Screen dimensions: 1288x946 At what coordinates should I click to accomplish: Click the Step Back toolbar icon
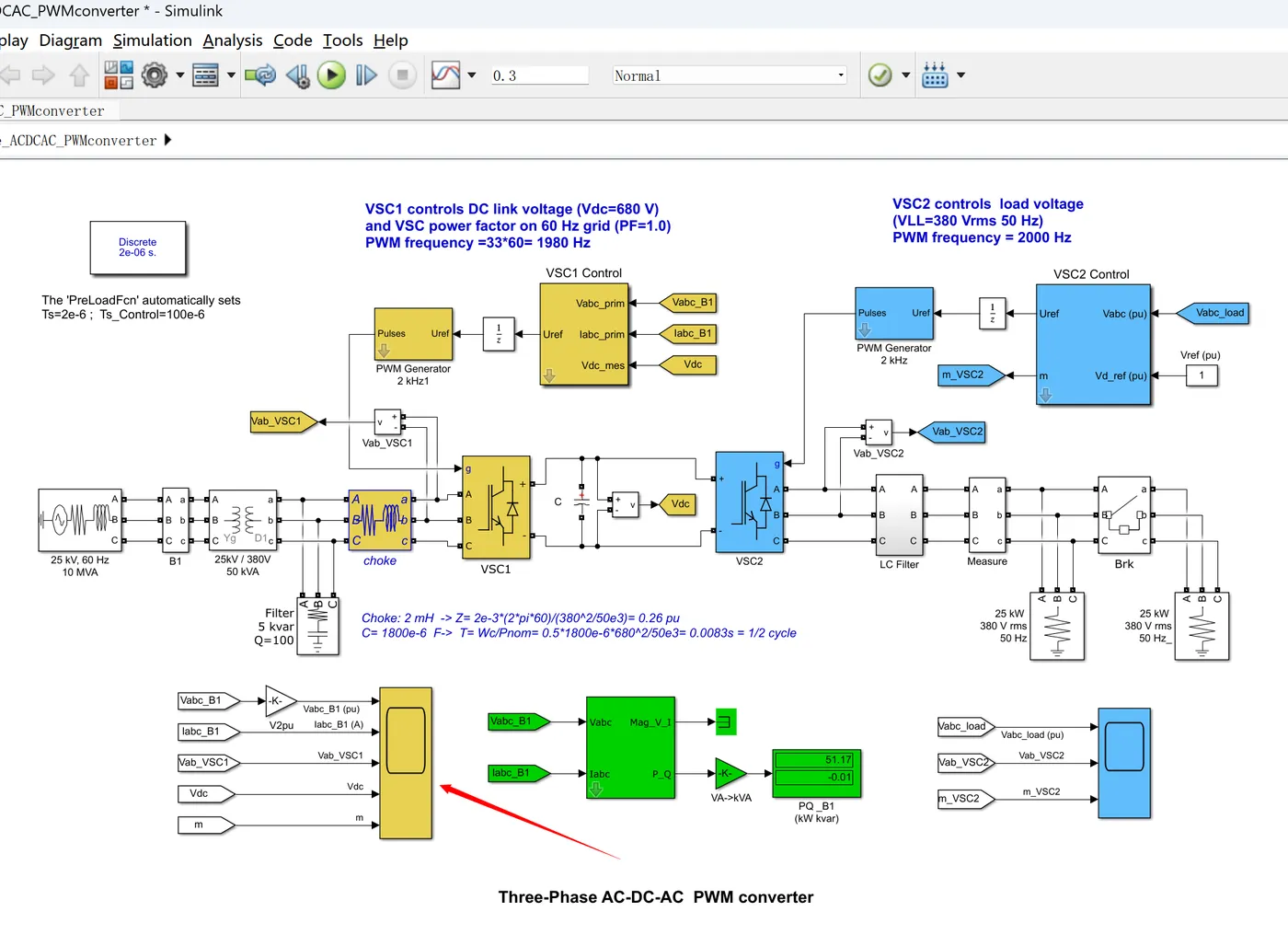tap(297, 75)
